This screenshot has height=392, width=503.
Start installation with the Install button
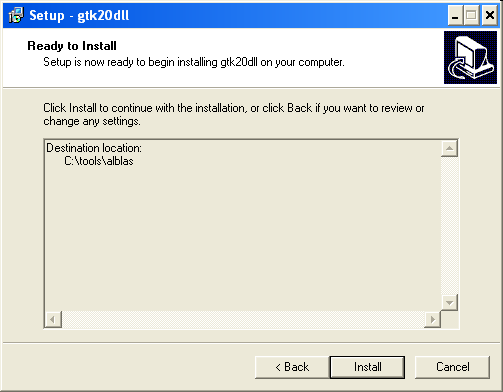(x=367, y=367)
